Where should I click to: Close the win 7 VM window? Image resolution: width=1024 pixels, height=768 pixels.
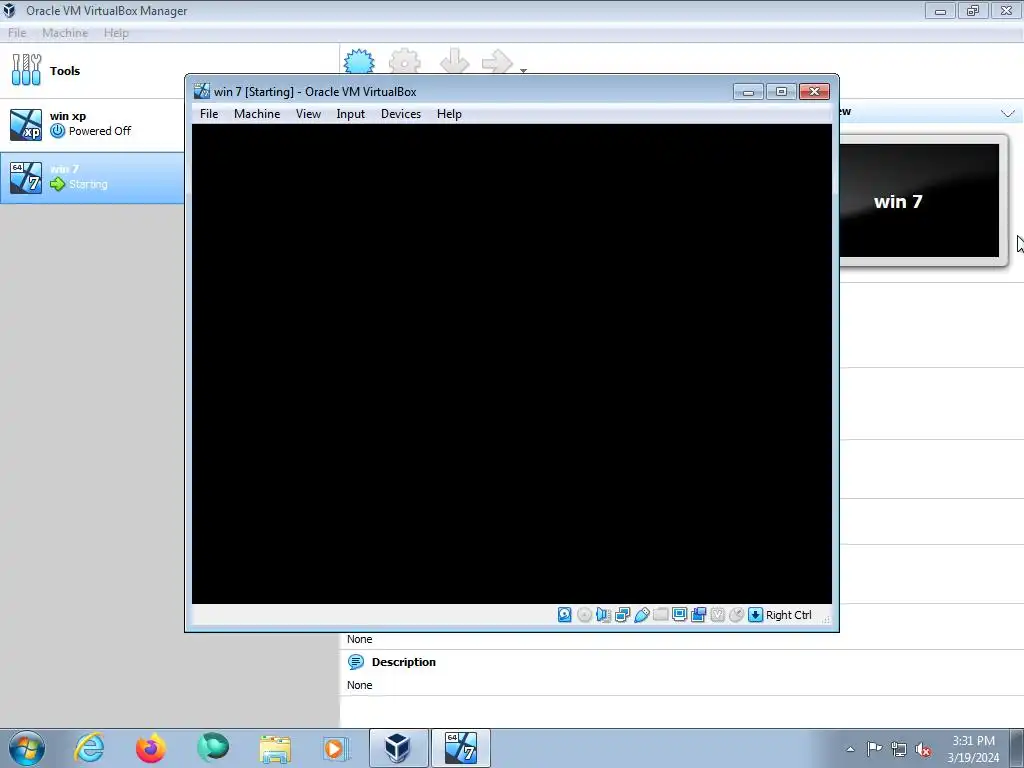[814, 91]
